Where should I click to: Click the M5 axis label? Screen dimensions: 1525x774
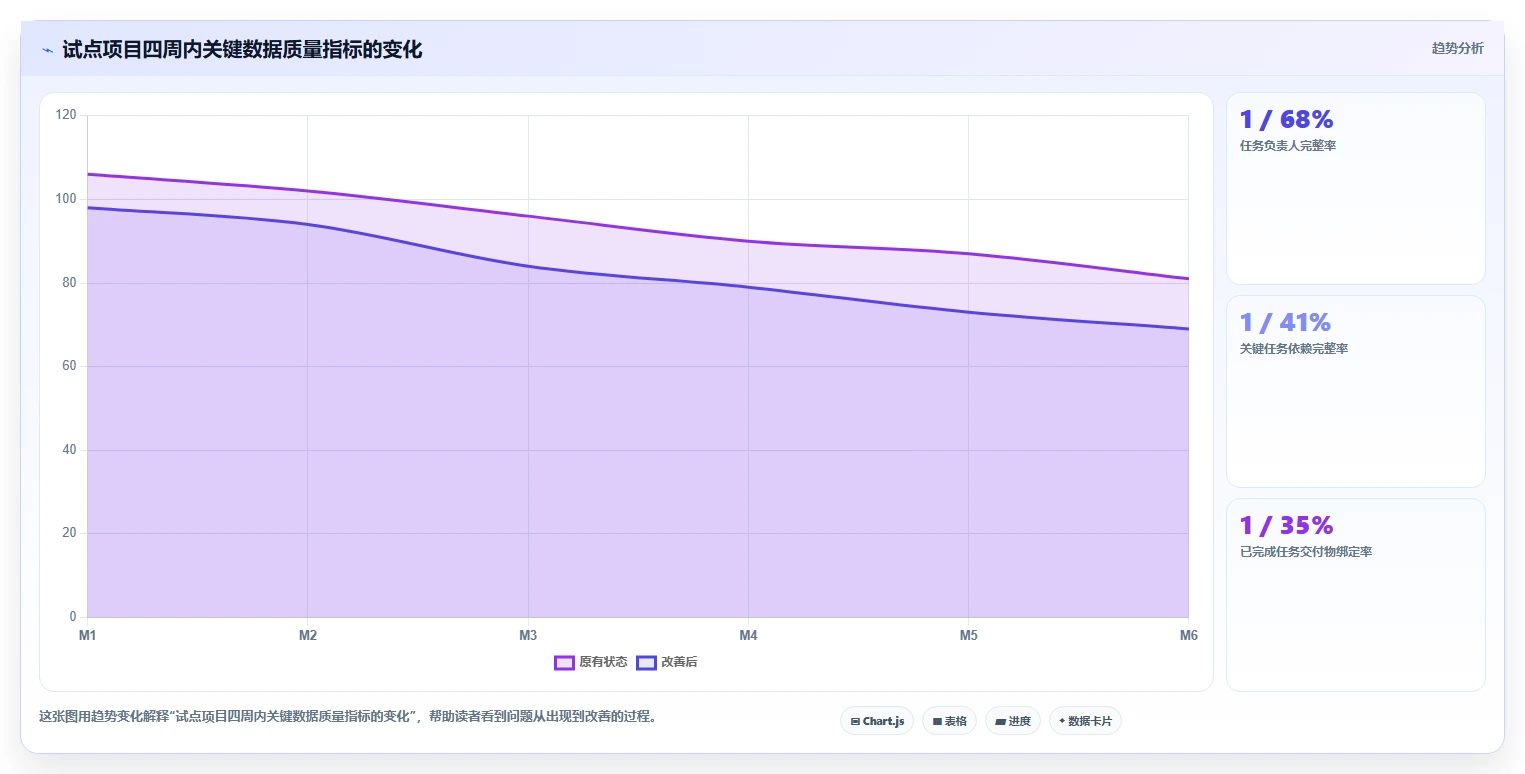click(968, 636)
